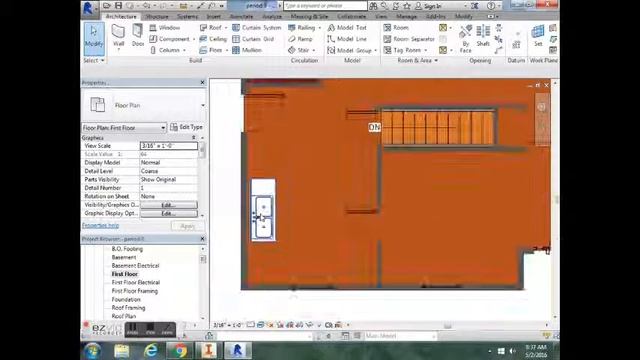Choose the Model Line tool
Screen dimensions: 640x360
(x=347, y=39)
